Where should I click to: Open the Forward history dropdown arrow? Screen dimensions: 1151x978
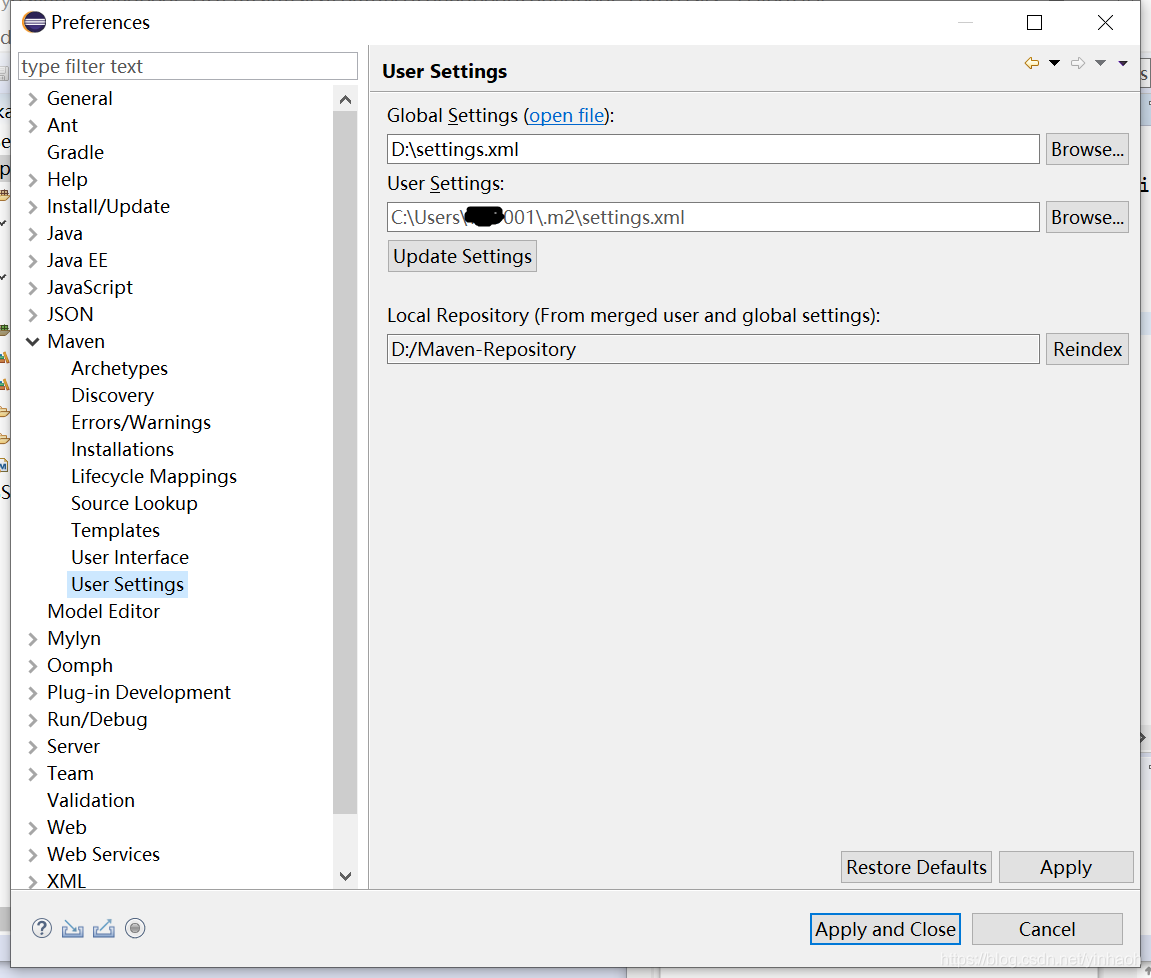click(1100, 63)
